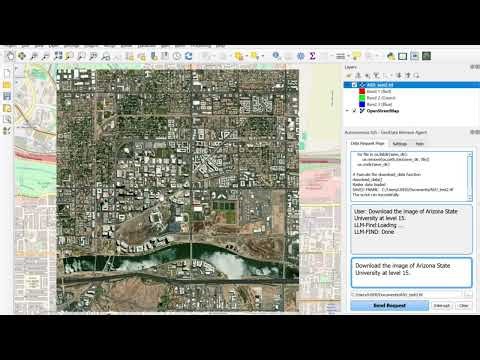Select the Pan Map hand tool

coord(10,56)
